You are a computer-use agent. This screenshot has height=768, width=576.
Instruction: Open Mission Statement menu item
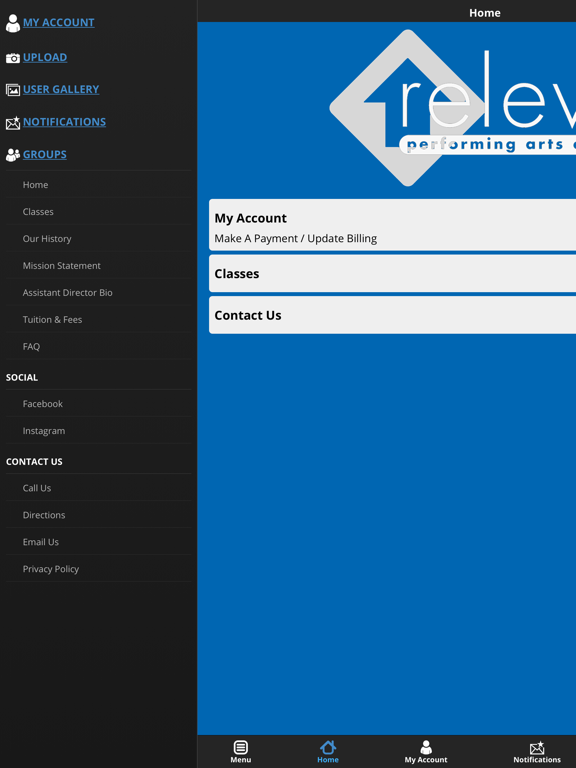click(98, 265)
